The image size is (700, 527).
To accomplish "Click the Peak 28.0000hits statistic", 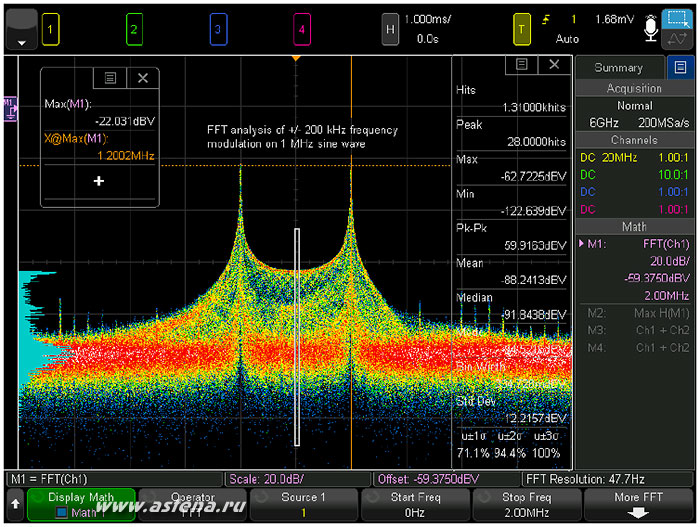I will coord(511,133).
